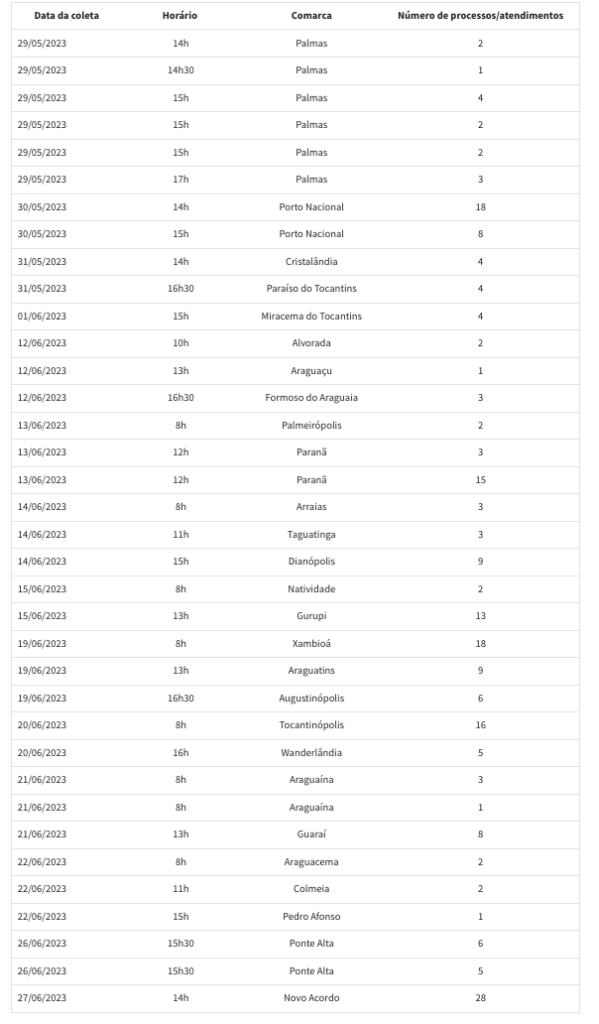
Task: Select the Novo Acordo cell
Action: coord(312,998)
